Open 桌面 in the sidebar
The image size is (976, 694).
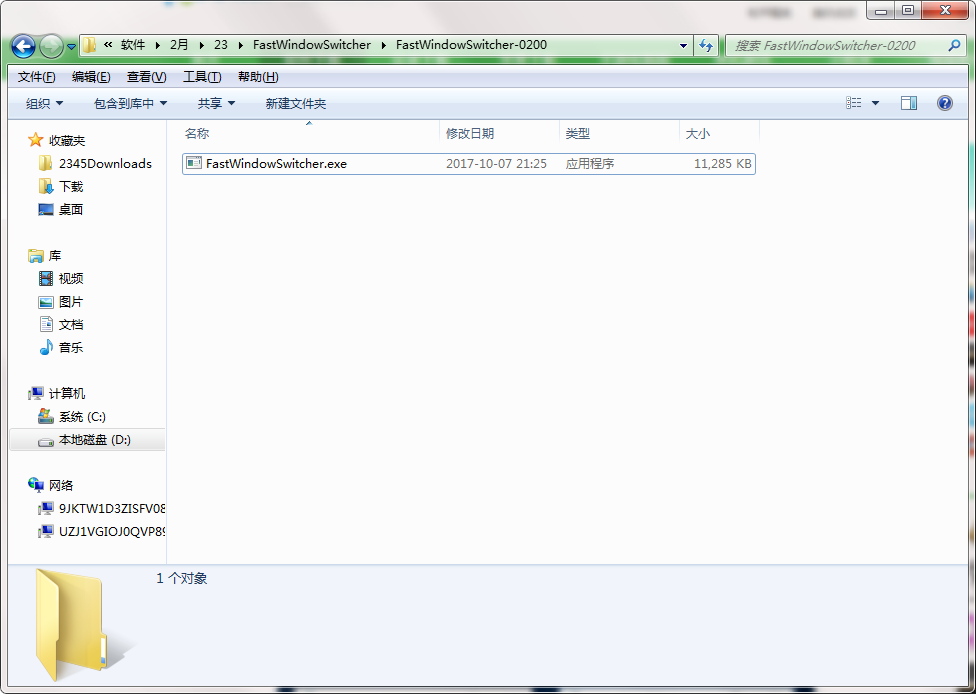[x=71, y=210]
